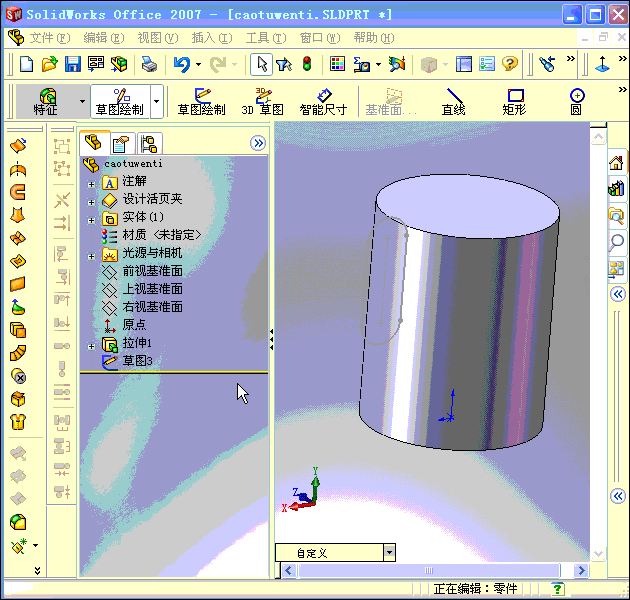
Task: Open the Design Library icon in task pane
Action: click(616, 189)
